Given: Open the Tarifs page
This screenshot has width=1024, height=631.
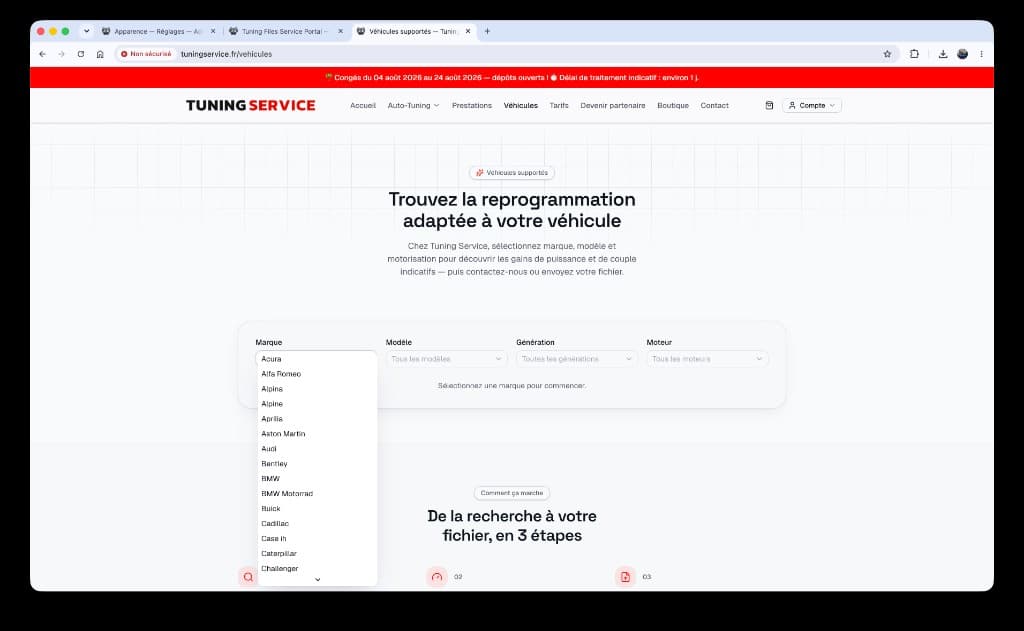Looking at the screenshot, I should 559,105.
